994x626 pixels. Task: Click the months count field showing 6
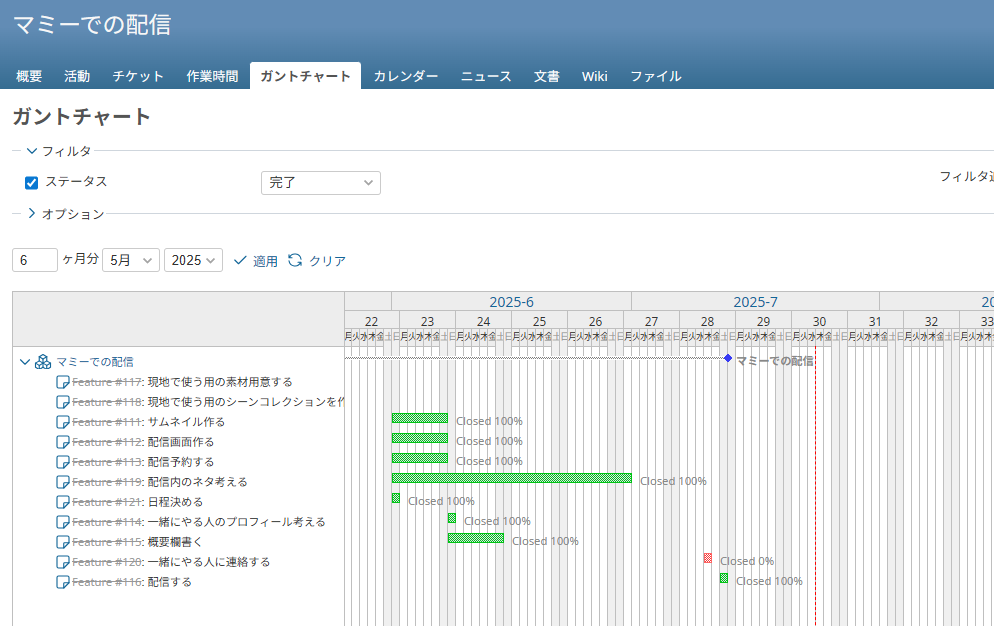pyautogui.click(x=35, y=260)
